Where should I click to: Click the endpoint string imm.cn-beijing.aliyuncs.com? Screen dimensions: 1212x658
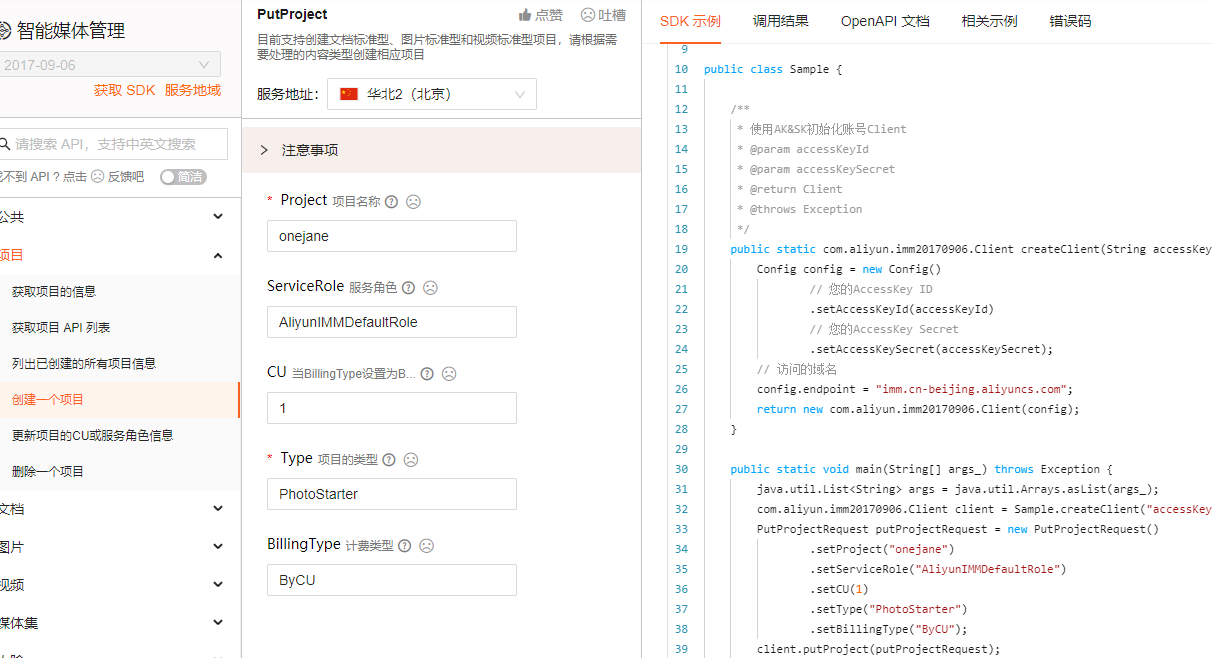pos(971,389)
